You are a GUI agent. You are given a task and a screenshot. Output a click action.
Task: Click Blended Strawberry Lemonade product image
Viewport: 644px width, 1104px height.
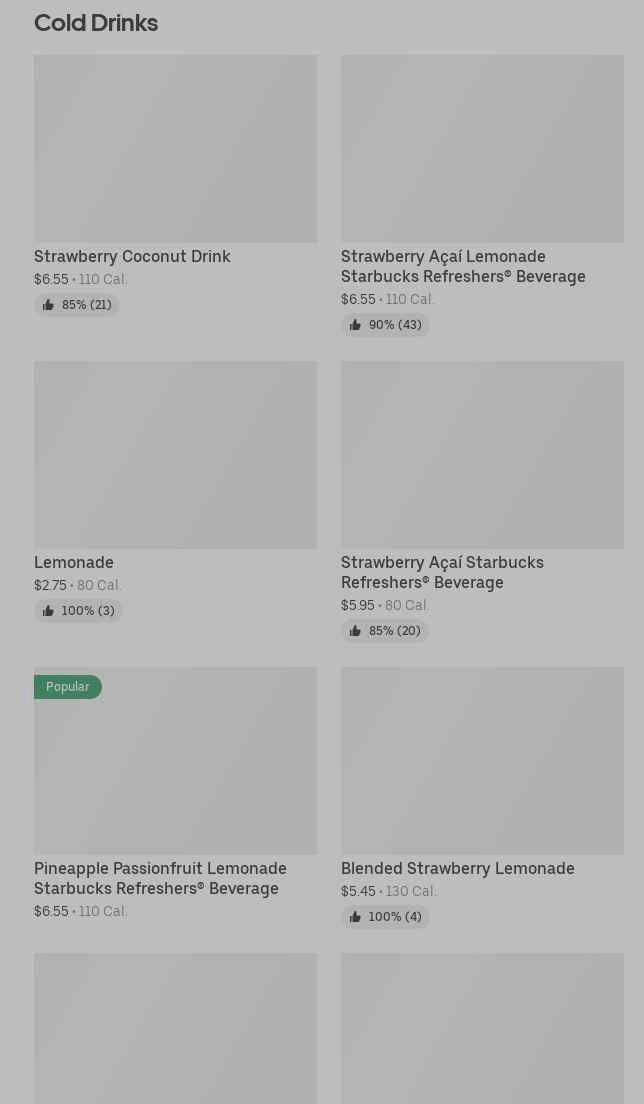point(482,760)
